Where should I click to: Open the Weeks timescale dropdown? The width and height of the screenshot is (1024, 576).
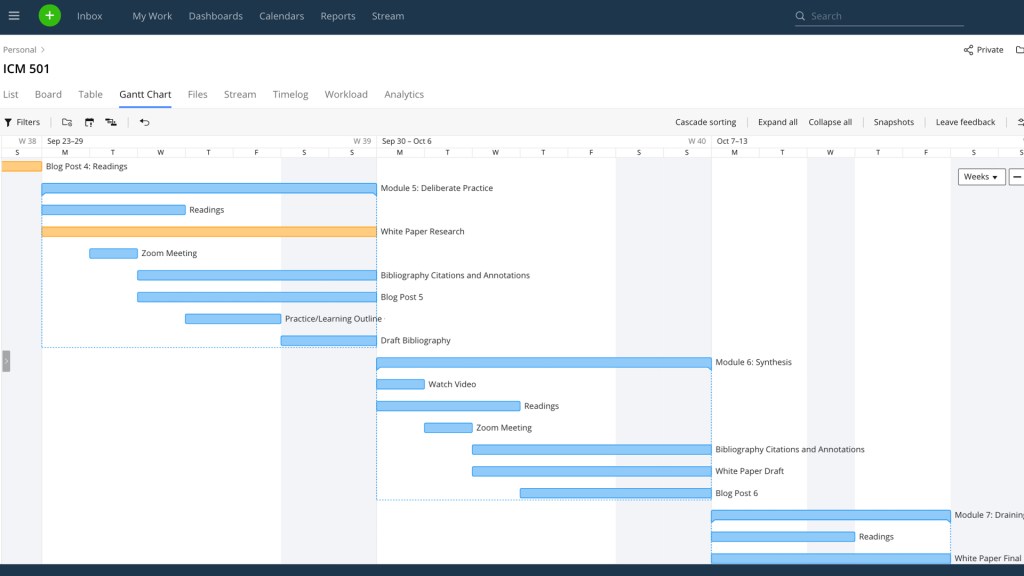[x=981, y=177]
